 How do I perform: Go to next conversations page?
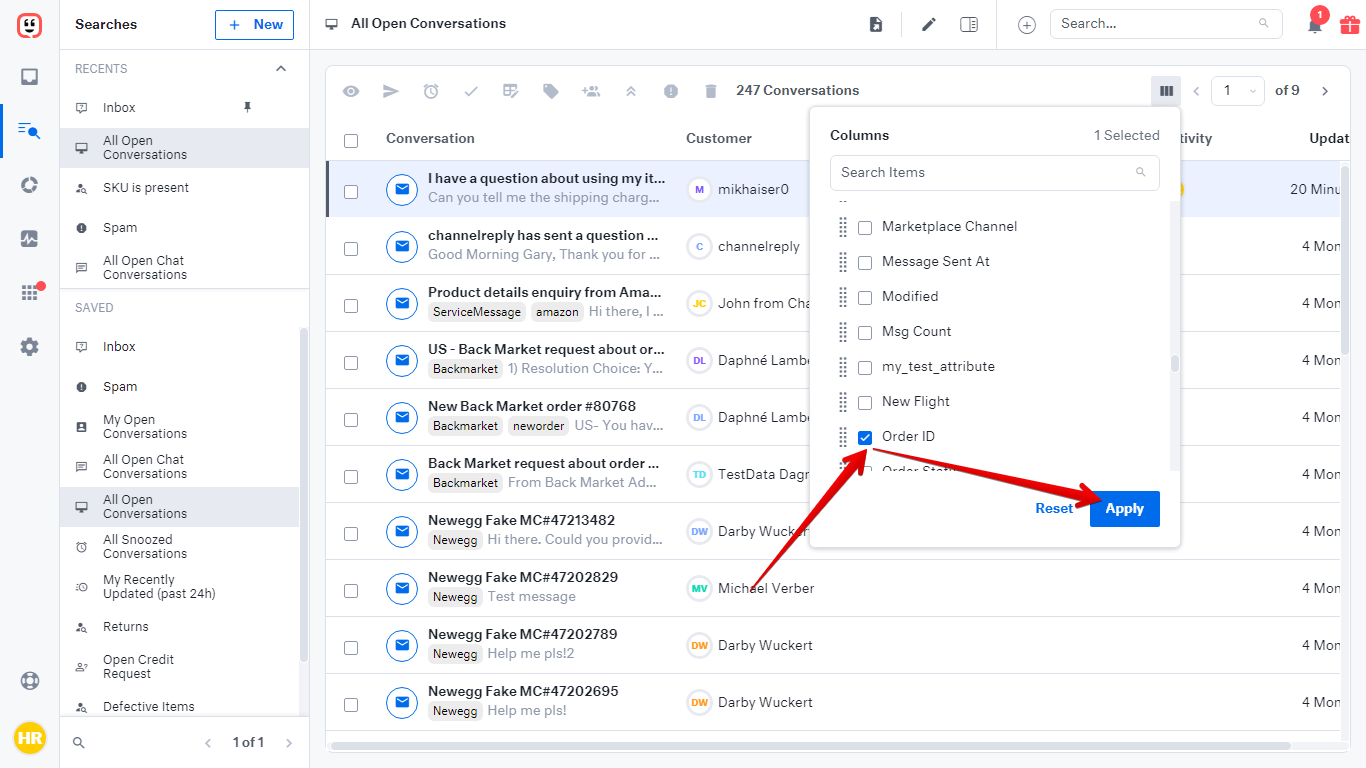pos(1325,91)
